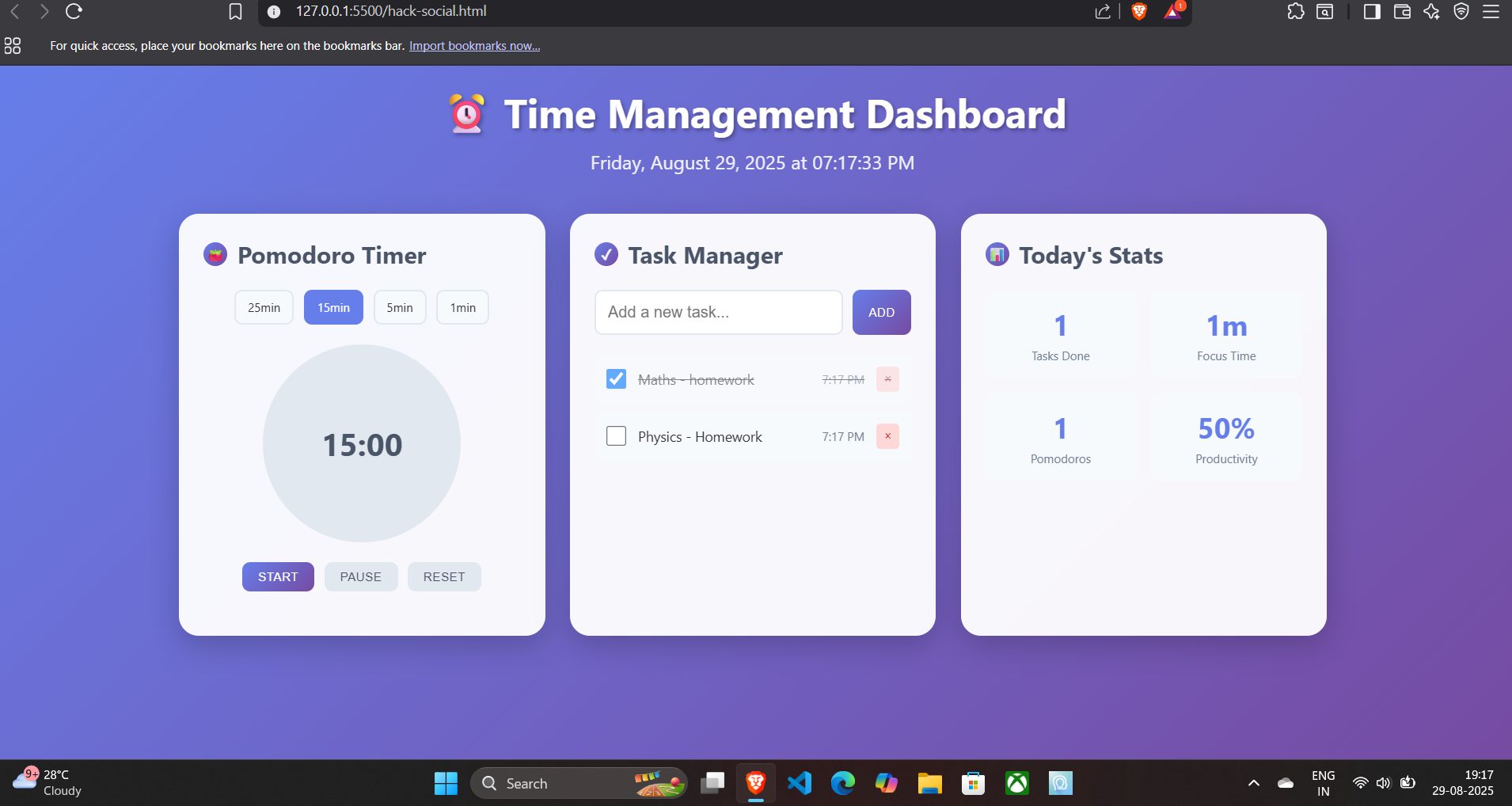
Task: Launch Visual Studio Code from the taskbar
Action: point(800,782)
